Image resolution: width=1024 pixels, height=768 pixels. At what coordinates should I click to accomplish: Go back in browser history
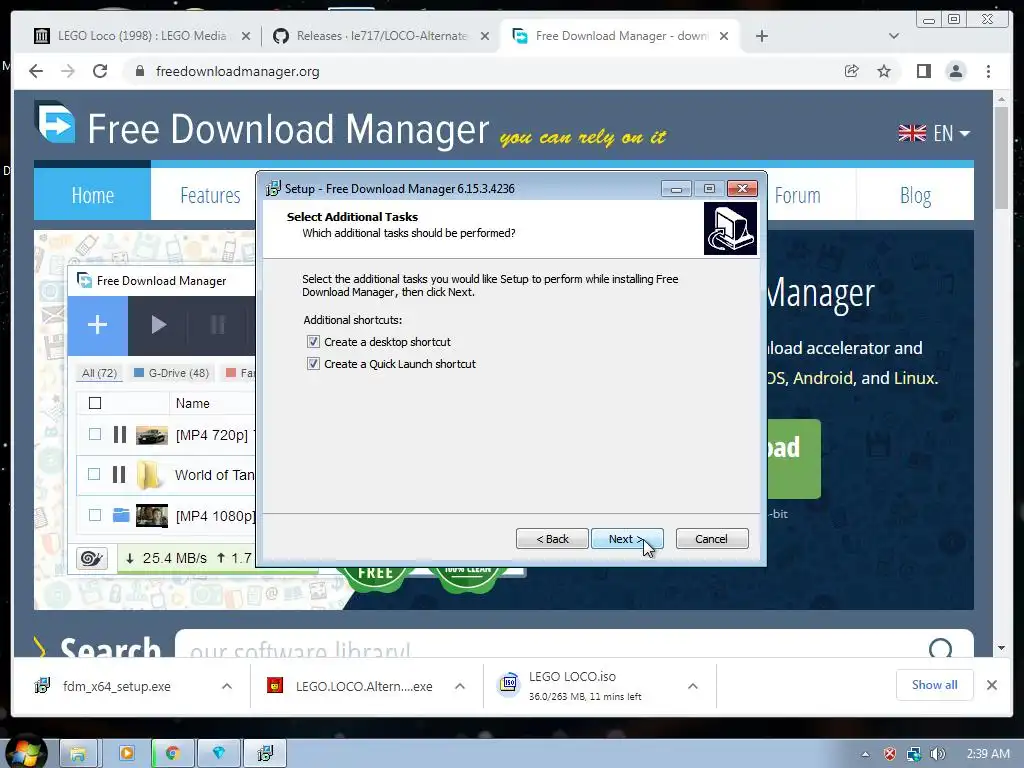tap(36, 71)
